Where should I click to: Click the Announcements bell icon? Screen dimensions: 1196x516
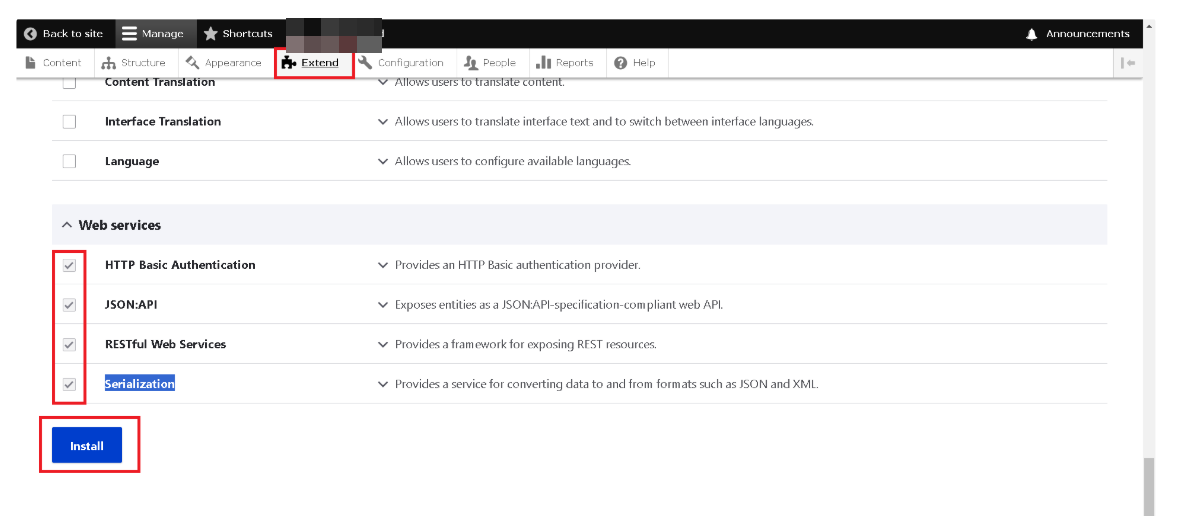1032,34
